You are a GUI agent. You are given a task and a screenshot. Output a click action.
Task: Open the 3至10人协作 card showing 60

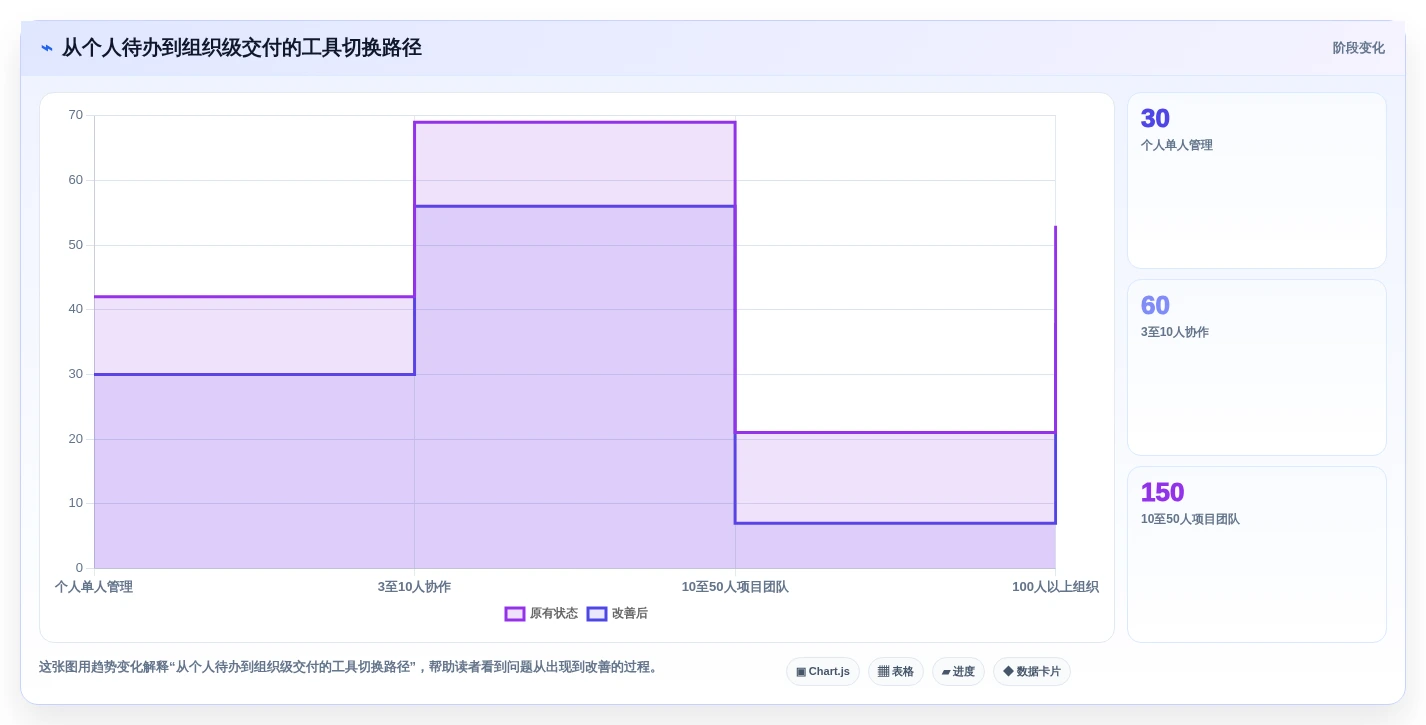coord(1257,368)
